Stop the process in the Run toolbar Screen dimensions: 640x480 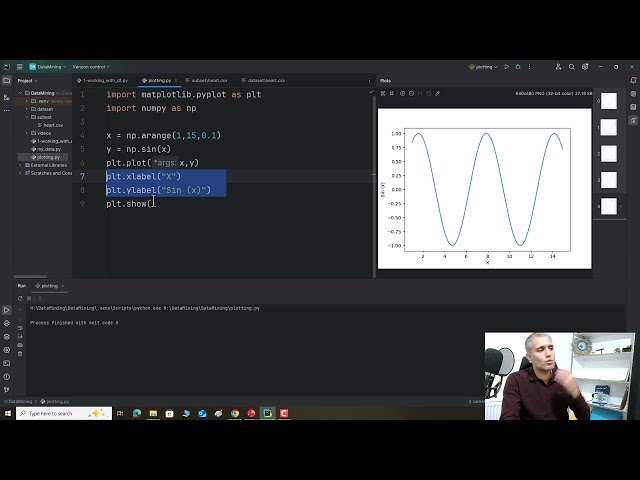click(x=29, y=298)
